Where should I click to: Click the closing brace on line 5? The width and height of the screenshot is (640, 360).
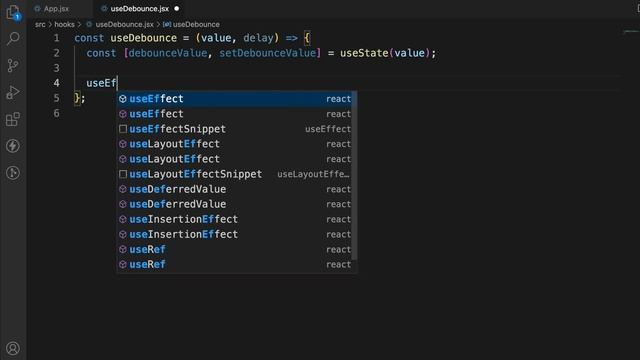pos(77,98)
